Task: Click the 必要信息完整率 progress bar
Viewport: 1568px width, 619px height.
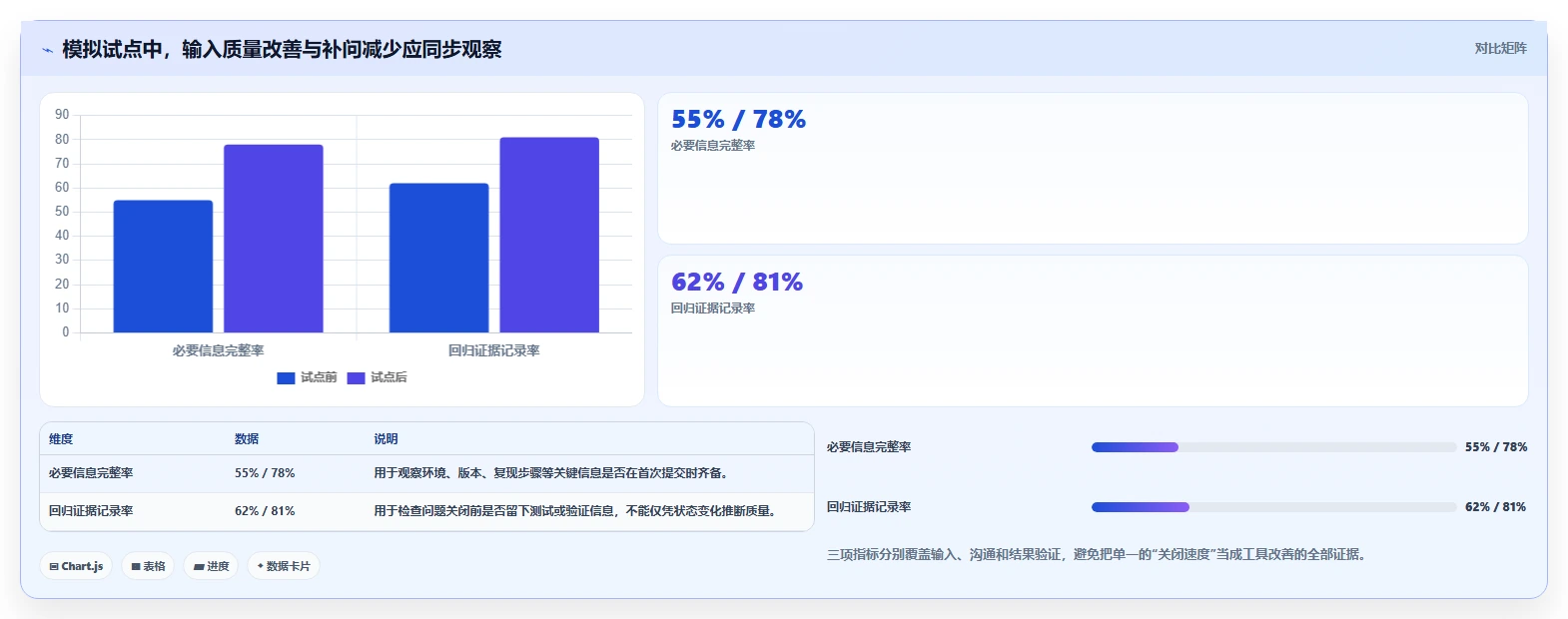Action: tap(1273, 447)
